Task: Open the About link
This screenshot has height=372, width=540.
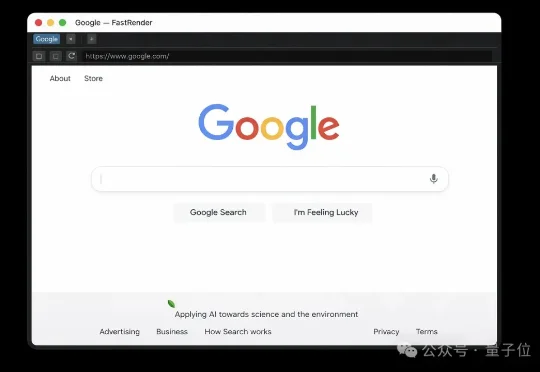Action: 60,79
